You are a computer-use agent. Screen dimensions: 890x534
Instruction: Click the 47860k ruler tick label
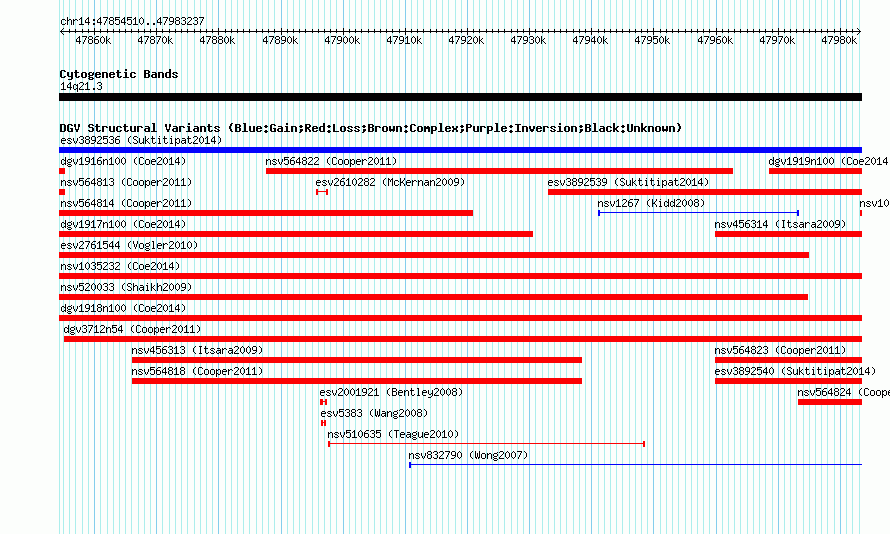[x=93, y=40]
